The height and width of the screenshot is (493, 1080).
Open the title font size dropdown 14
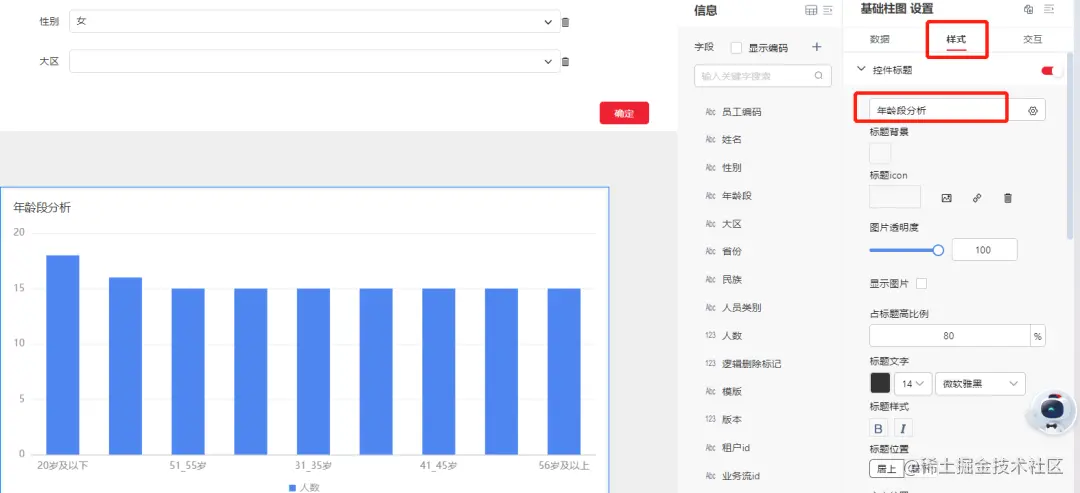[913, 384]
